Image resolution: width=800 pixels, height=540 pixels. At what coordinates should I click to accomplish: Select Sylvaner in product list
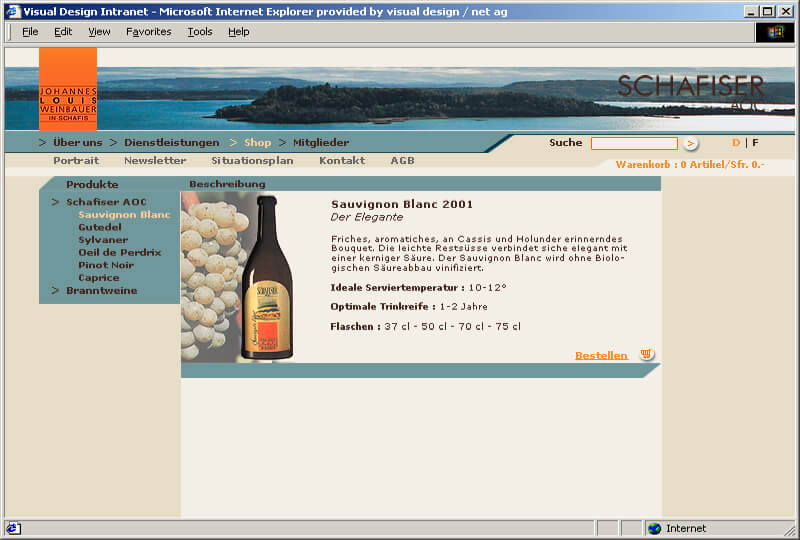click(x=103, y=240)
